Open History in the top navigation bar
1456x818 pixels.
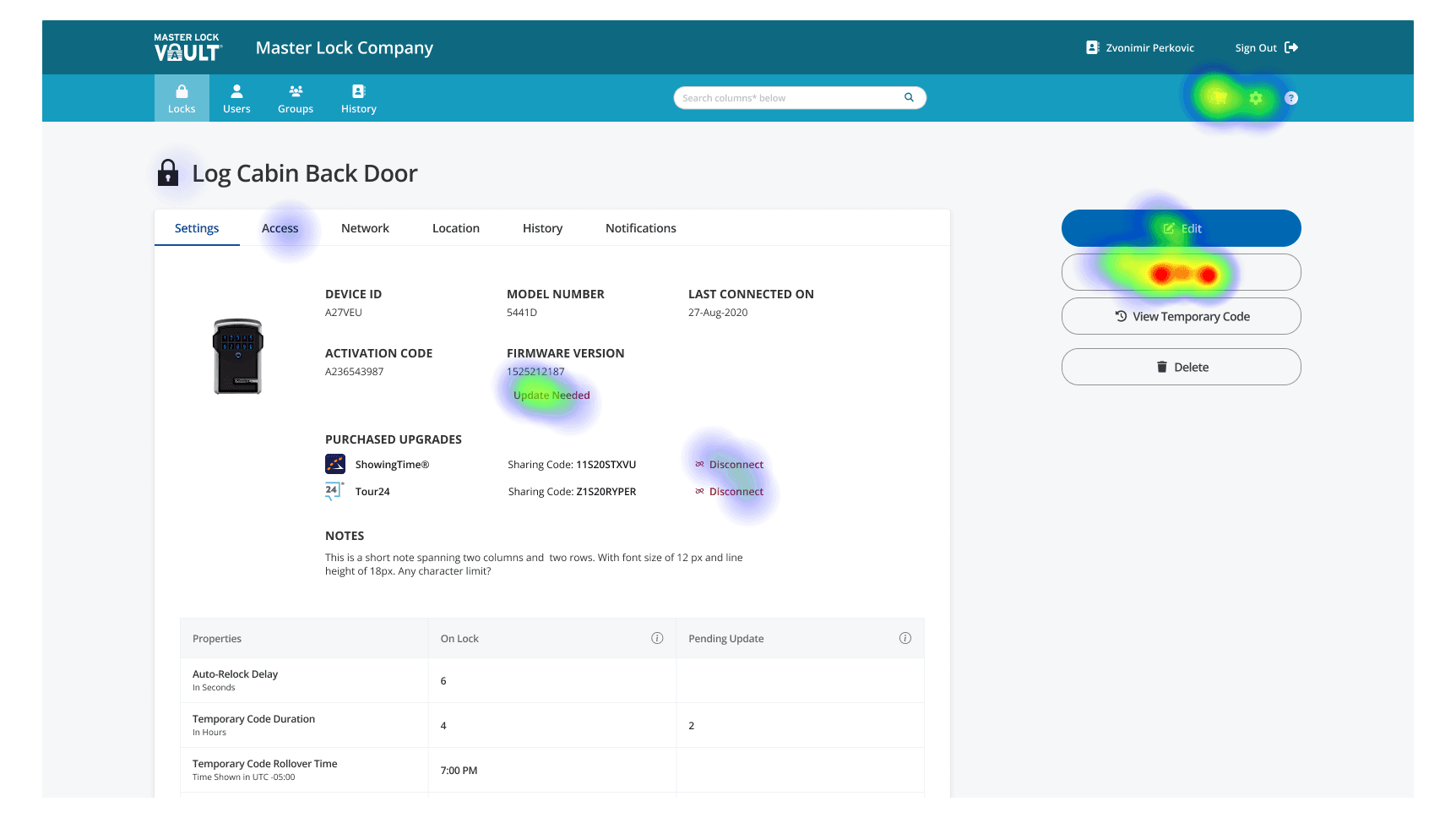tap(359, 98)
